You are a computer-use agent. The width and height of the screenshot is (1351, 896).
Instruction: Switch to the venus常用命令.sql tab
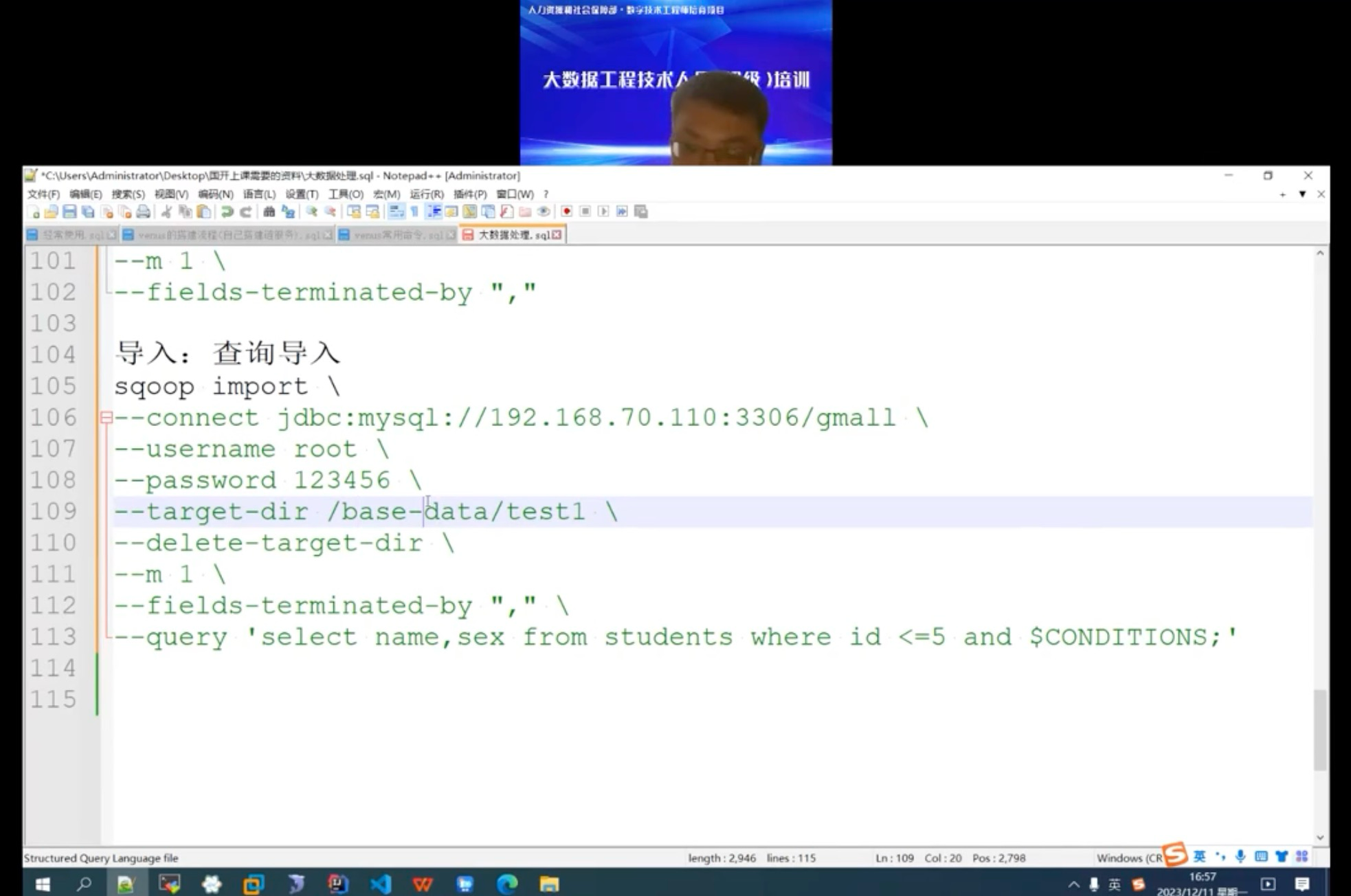pos(397,235)
